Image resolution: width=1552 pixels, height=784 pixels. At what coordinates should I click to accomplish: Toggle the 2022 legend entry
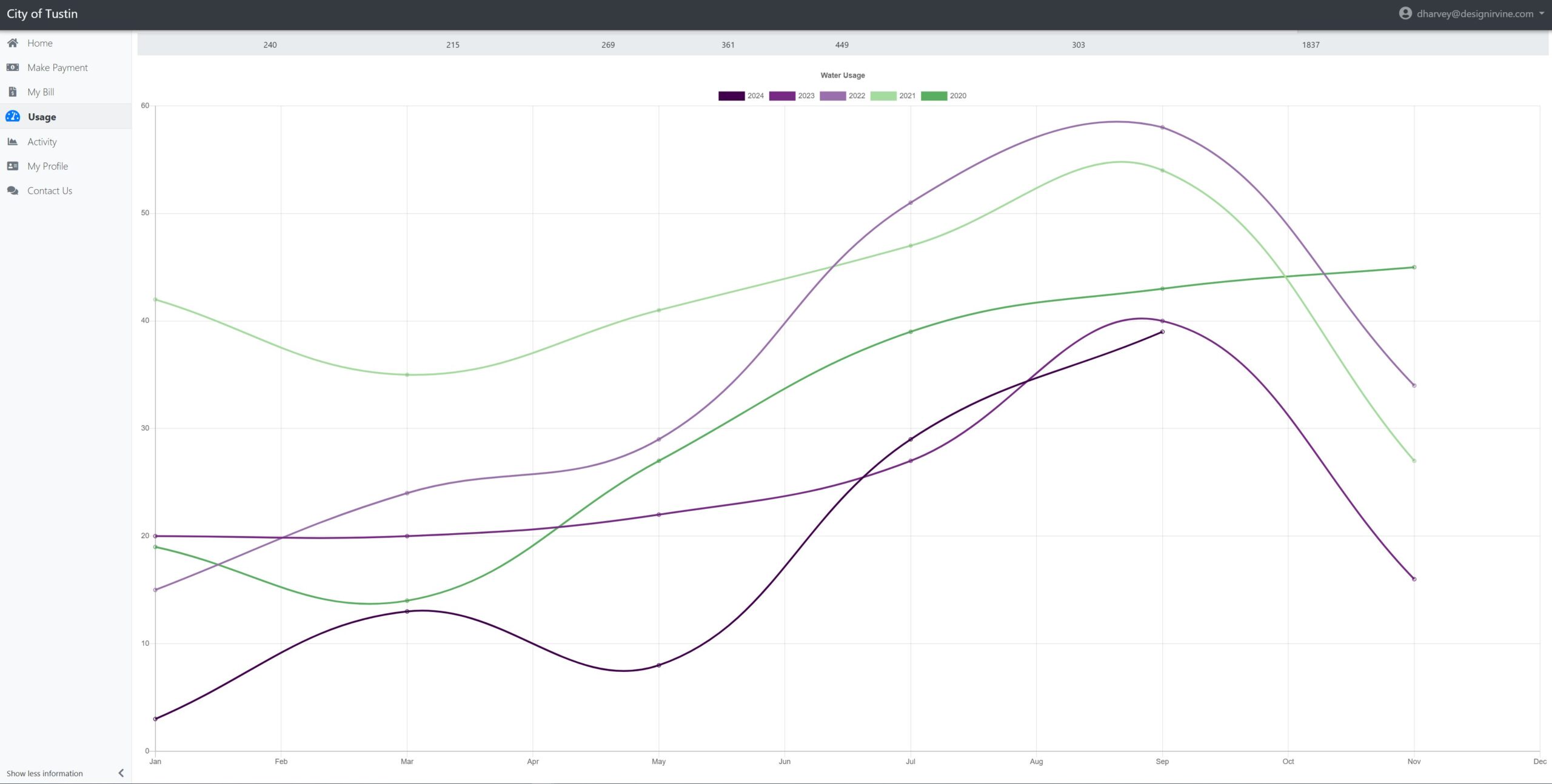[833, 96]
